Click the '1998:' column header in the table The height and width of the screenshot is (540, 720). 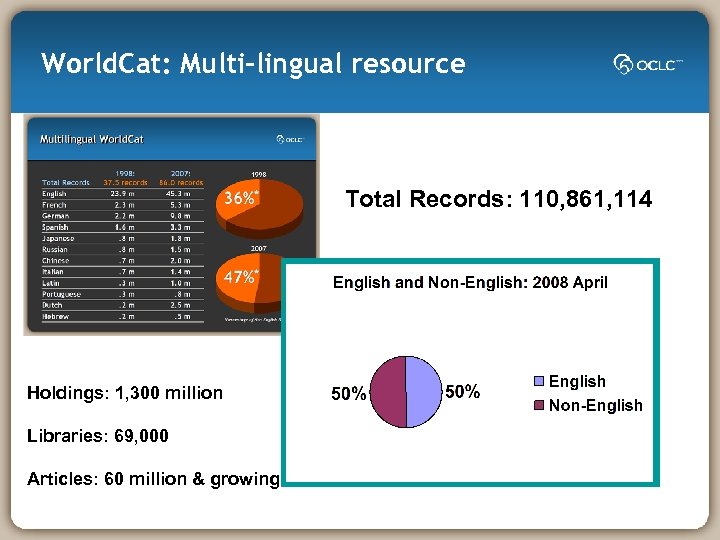click(125, 174)
